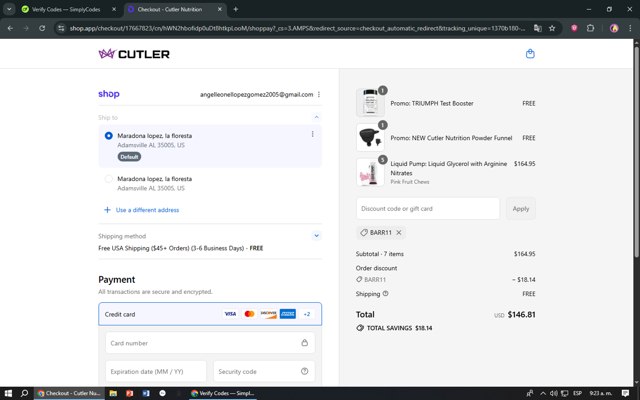This screenshot has height=400, width=640.
Task: Click Use a different address
Action: 142,210
